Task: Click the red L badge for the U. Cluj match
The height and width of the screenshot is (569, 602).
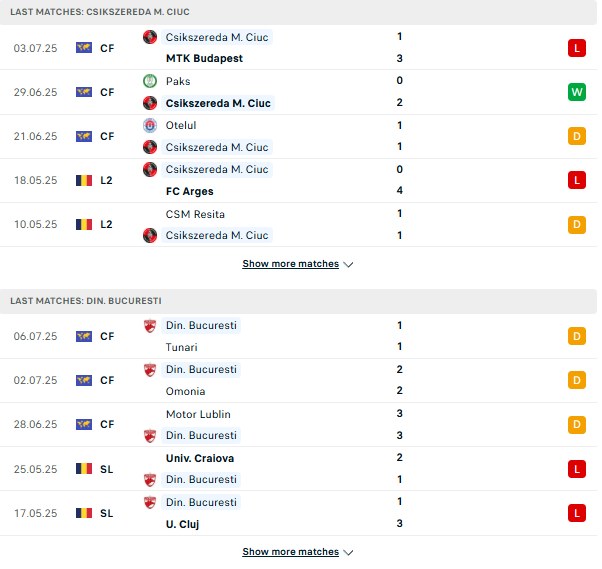Action: (577, 513)
